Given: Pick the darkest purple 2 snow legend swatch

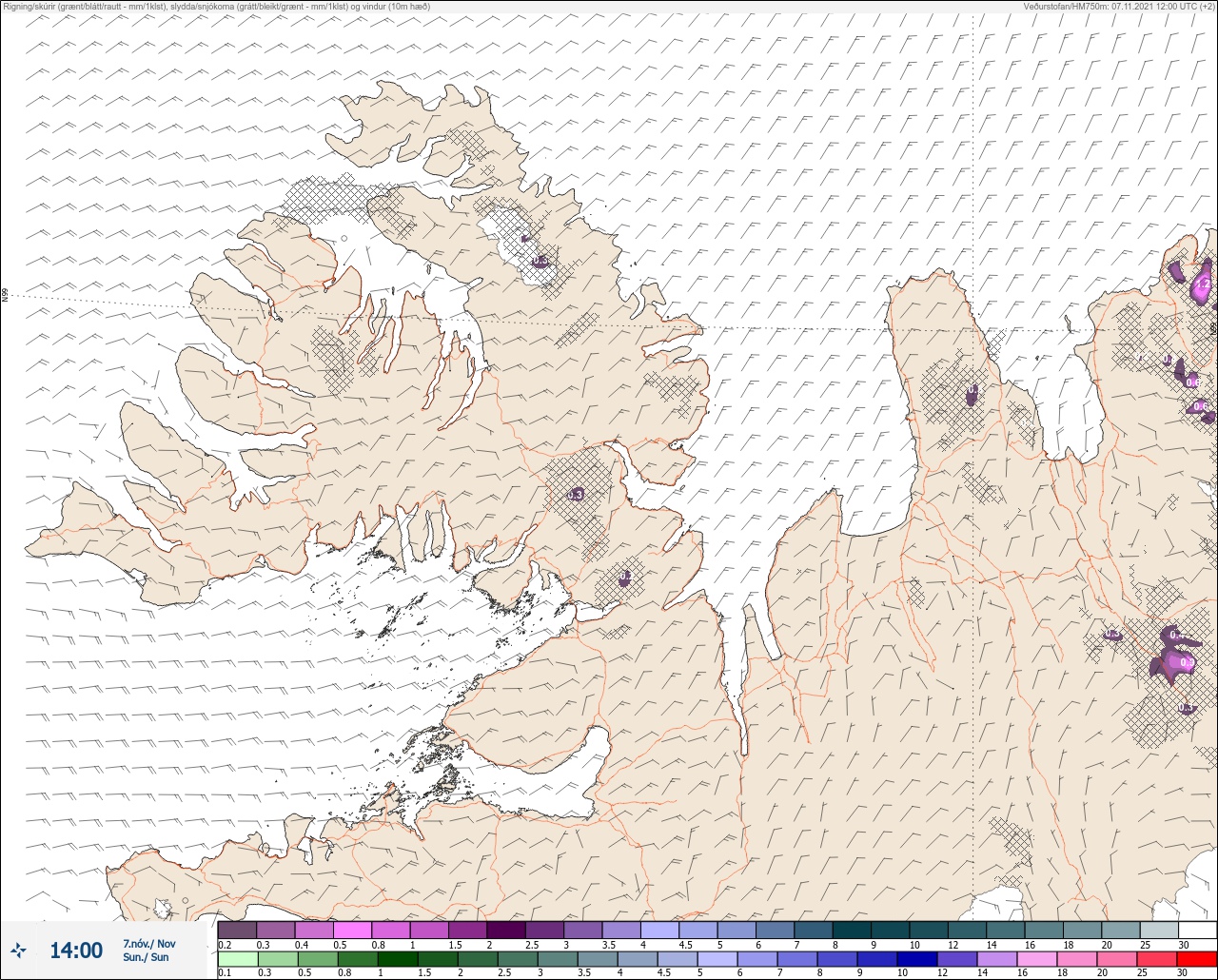Looking at the screenshot, I should click(505, 930).
